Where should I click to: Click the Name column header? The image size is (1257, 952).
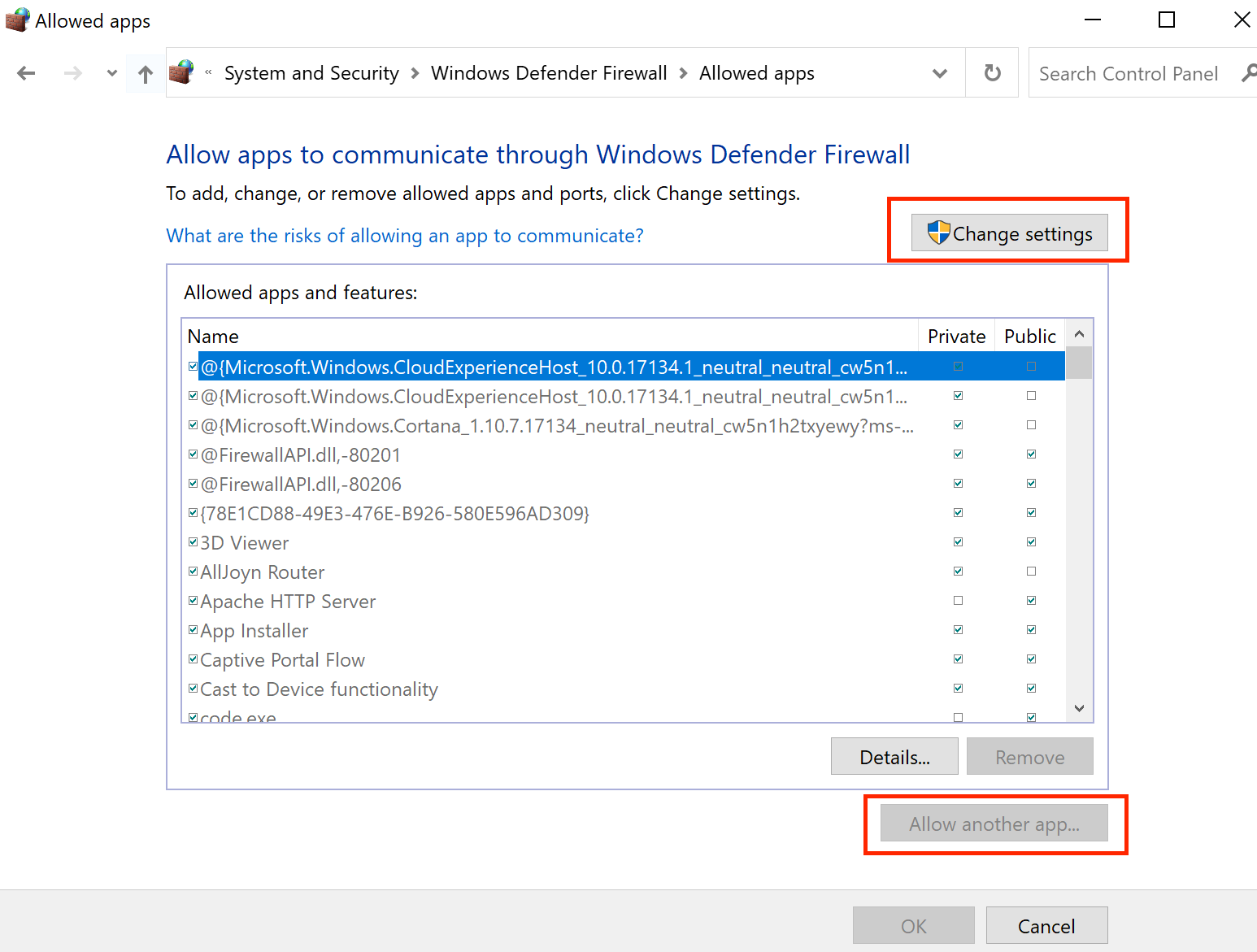[550, 336]
